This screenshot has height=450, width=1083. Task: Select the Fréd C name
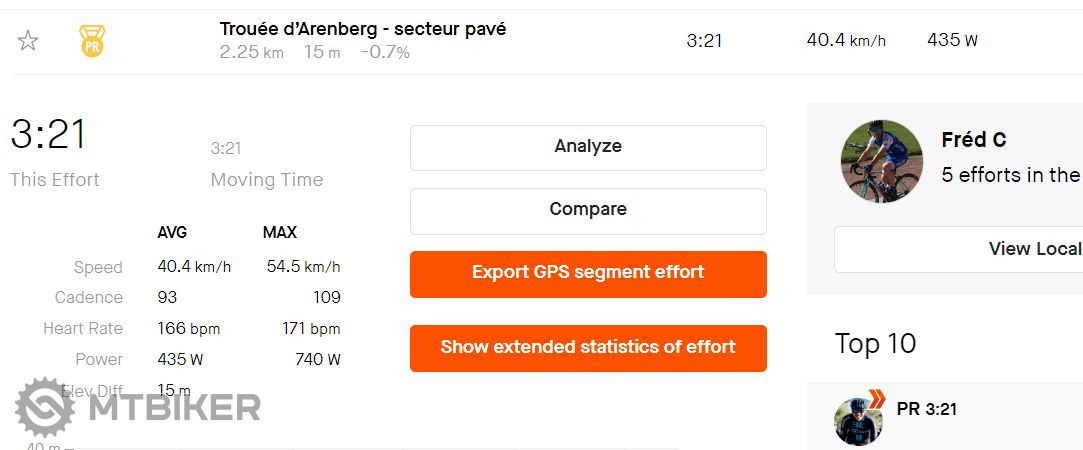tap(973, 140)
